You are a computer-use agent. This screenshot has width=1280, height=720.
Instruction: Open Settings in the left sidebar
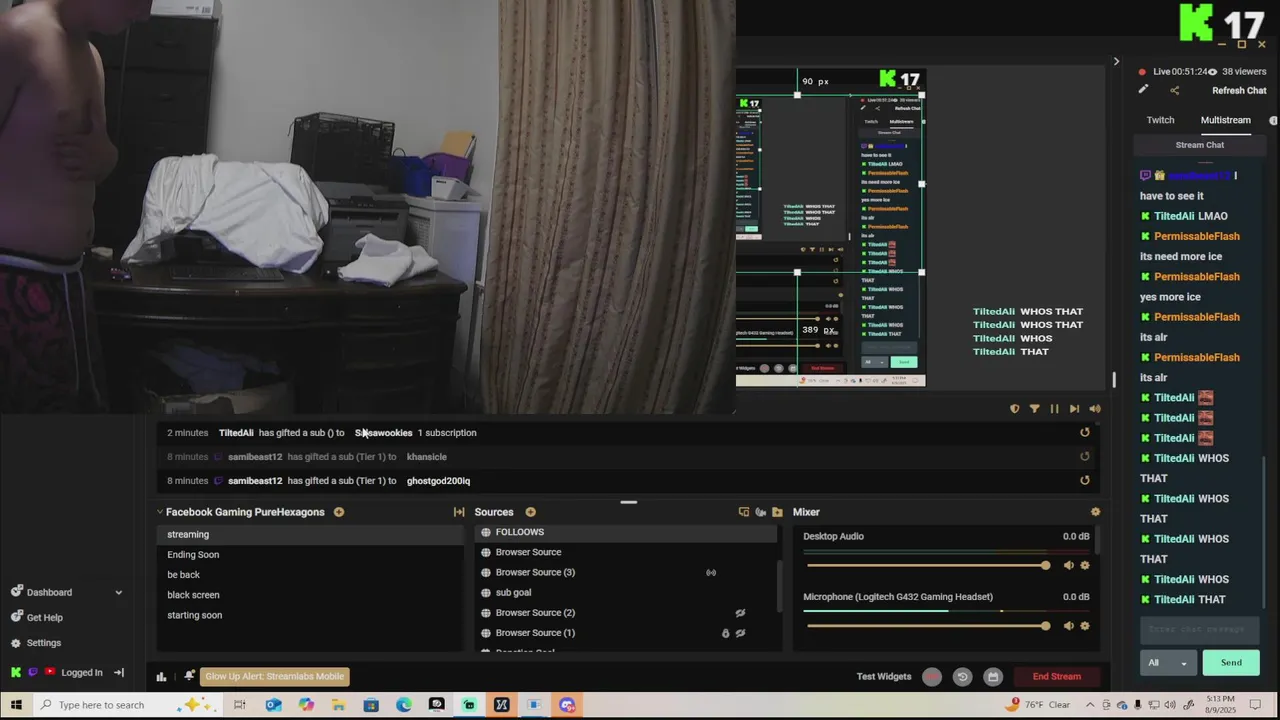pyautogui.click(x=44, y=643)
